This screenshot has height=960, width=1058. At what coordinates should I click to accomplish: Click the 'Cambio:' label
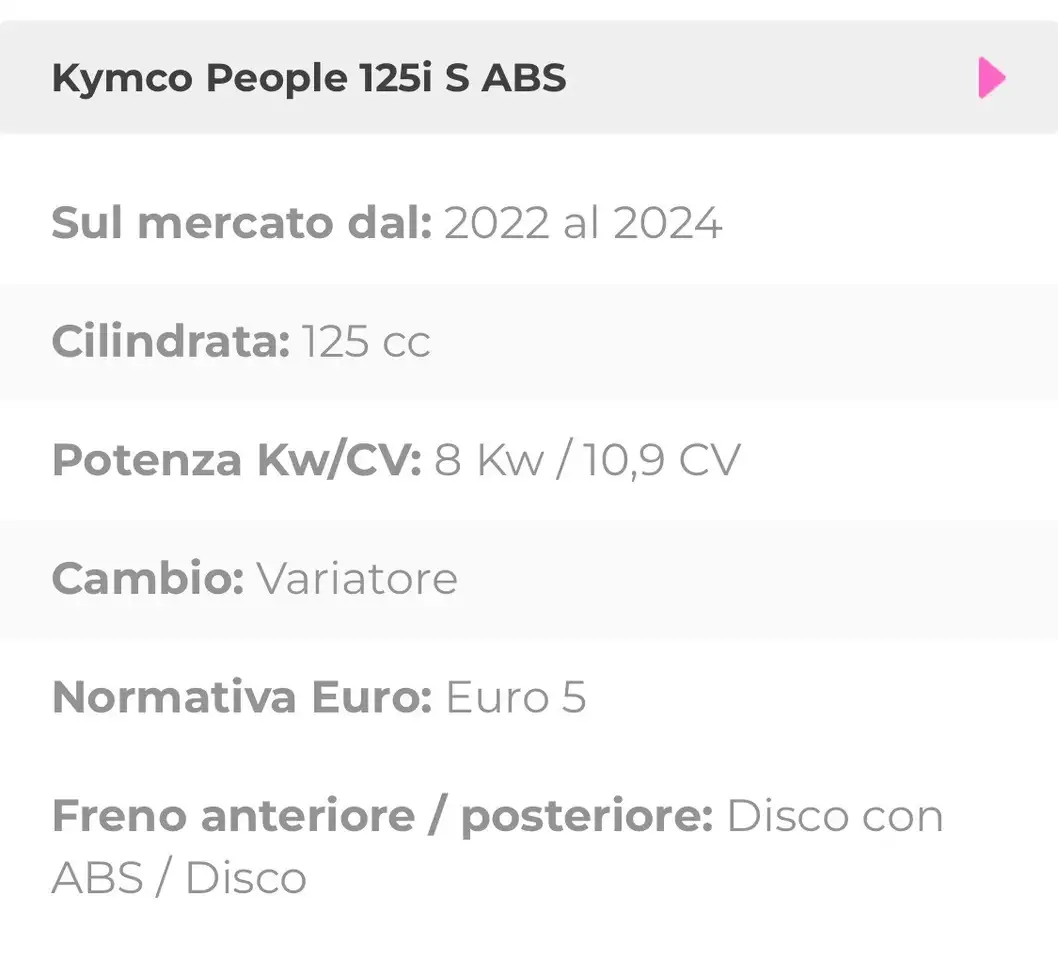148,579
